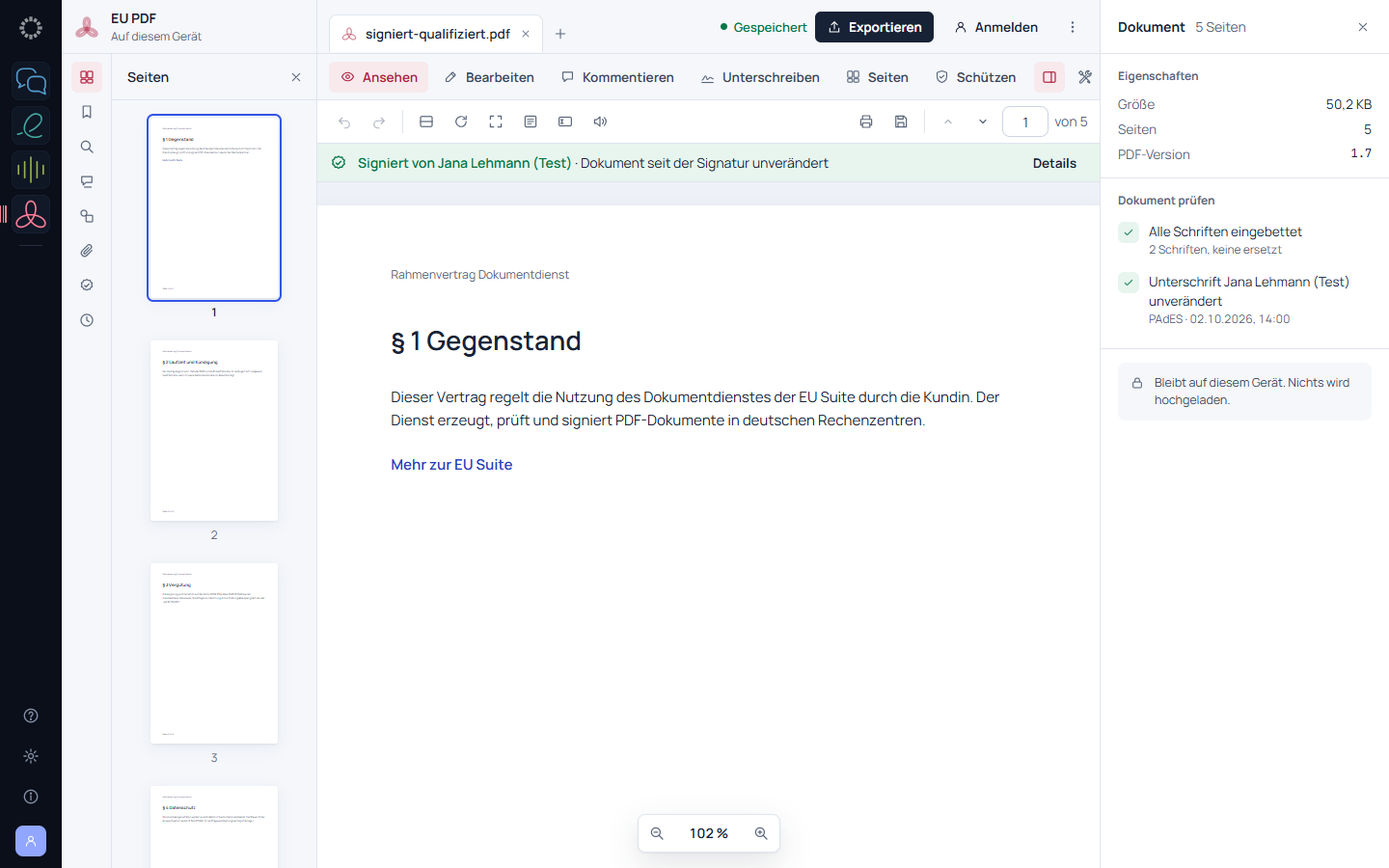Click the page number input field
The image size is (1389, 868).
1025,122
